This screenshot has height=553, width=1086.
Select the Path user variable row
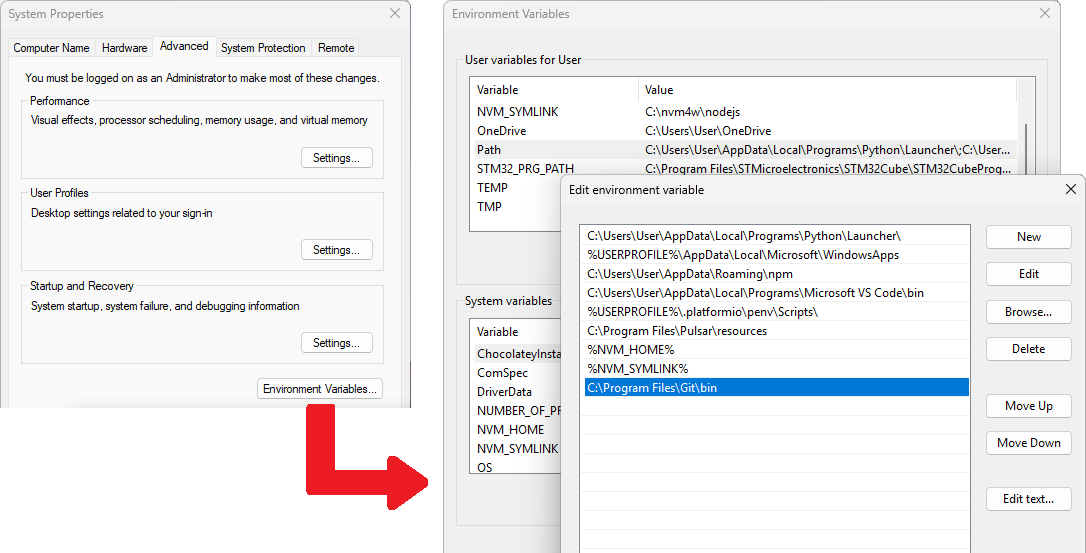740,150
